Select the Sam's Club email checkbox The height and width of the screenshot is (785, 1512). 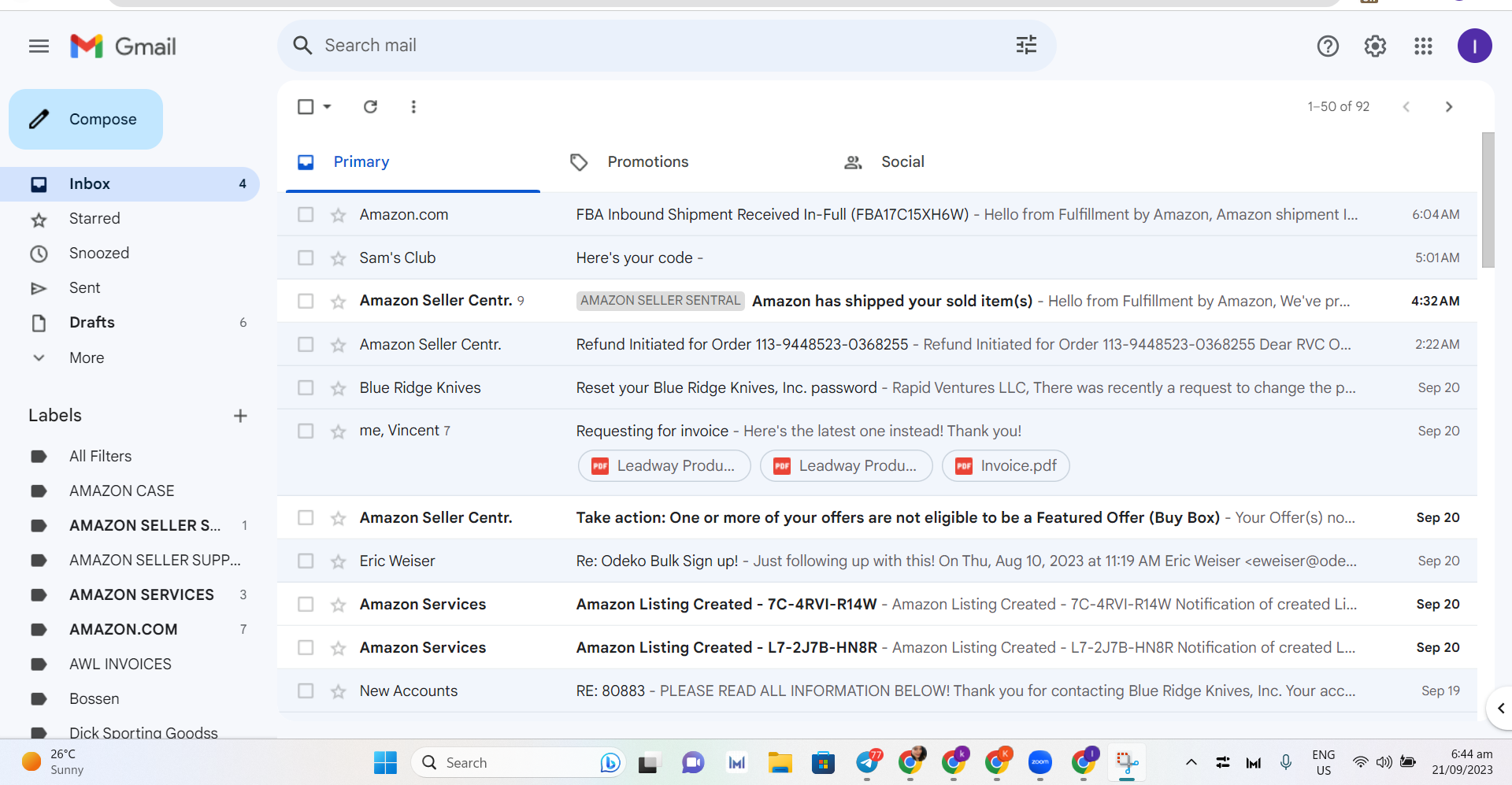click(306, 257)
